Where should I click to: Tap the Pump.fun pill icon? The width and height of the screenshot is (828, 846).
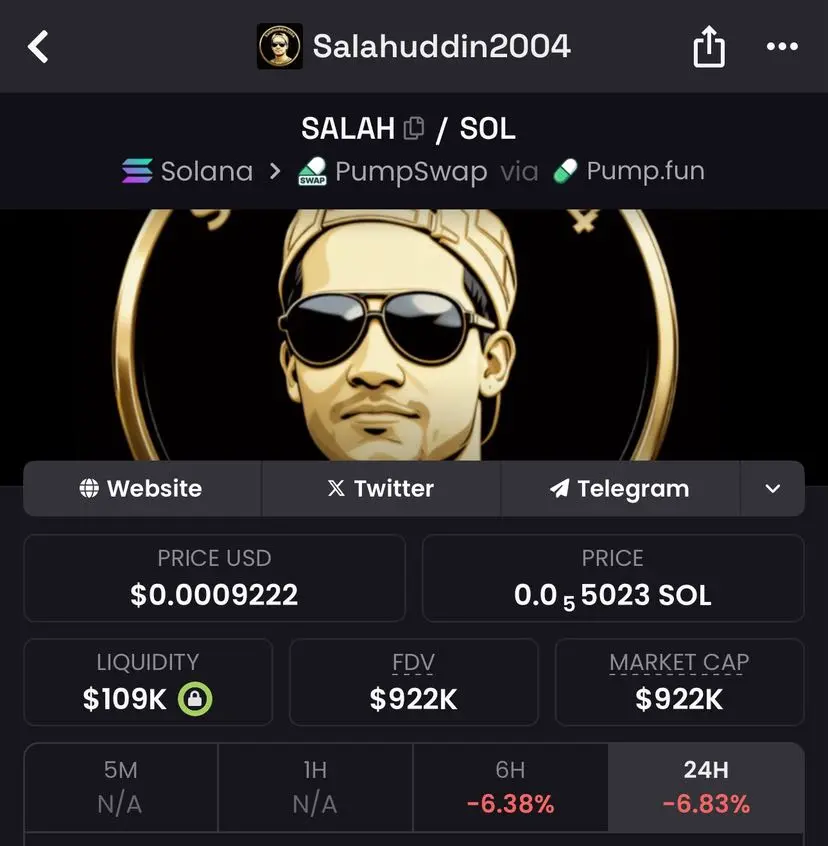(x=565, y=171)
